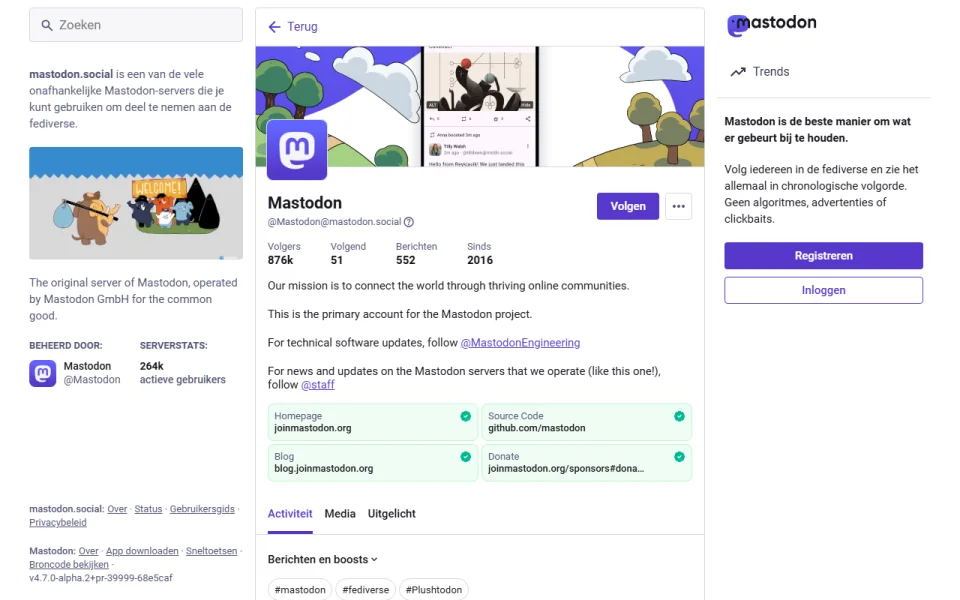Open the Mastodon Over footer link

(88, 551)
